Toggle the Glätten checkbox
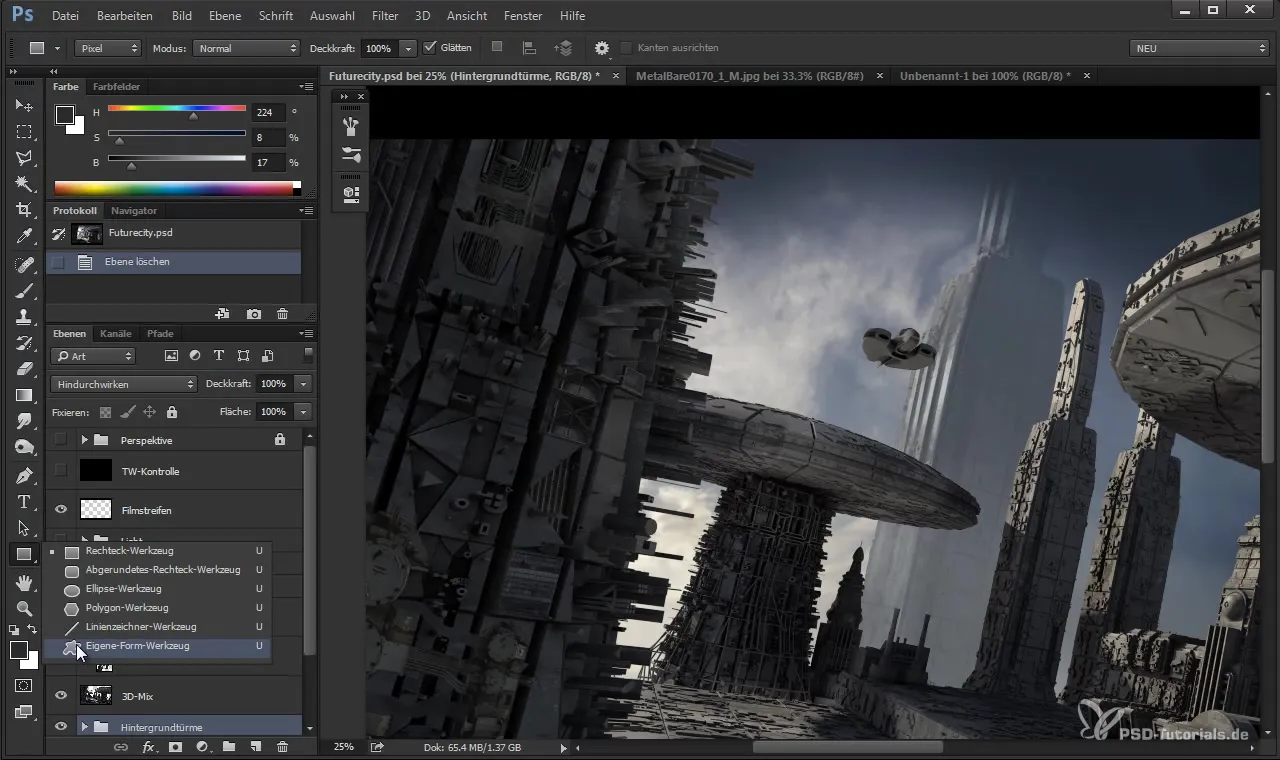This screenshot has height=760, width=1280. pyautogui.click(x=430, y=47)
